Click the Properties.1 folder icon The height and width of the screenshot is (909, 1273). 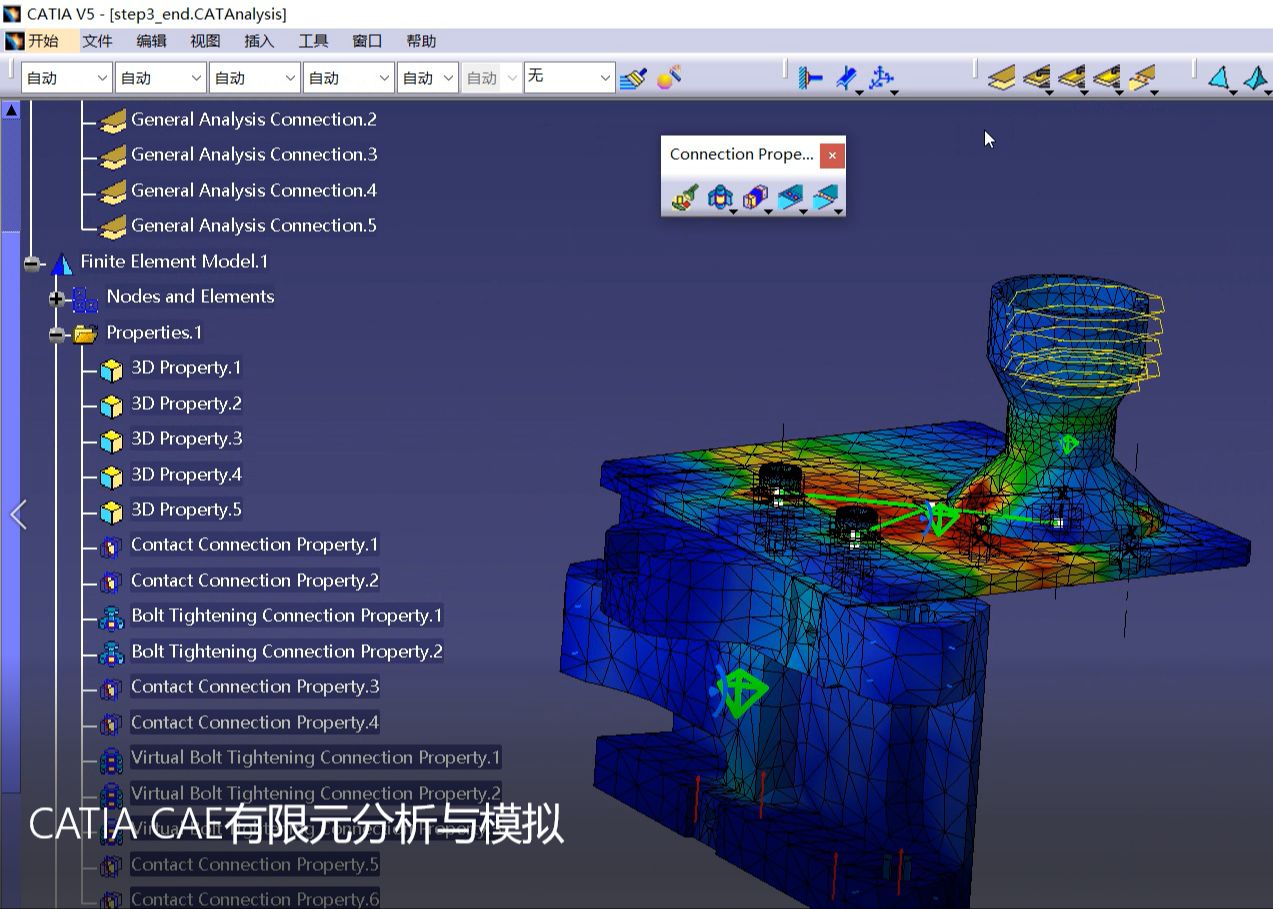click(x=85, y=334)
